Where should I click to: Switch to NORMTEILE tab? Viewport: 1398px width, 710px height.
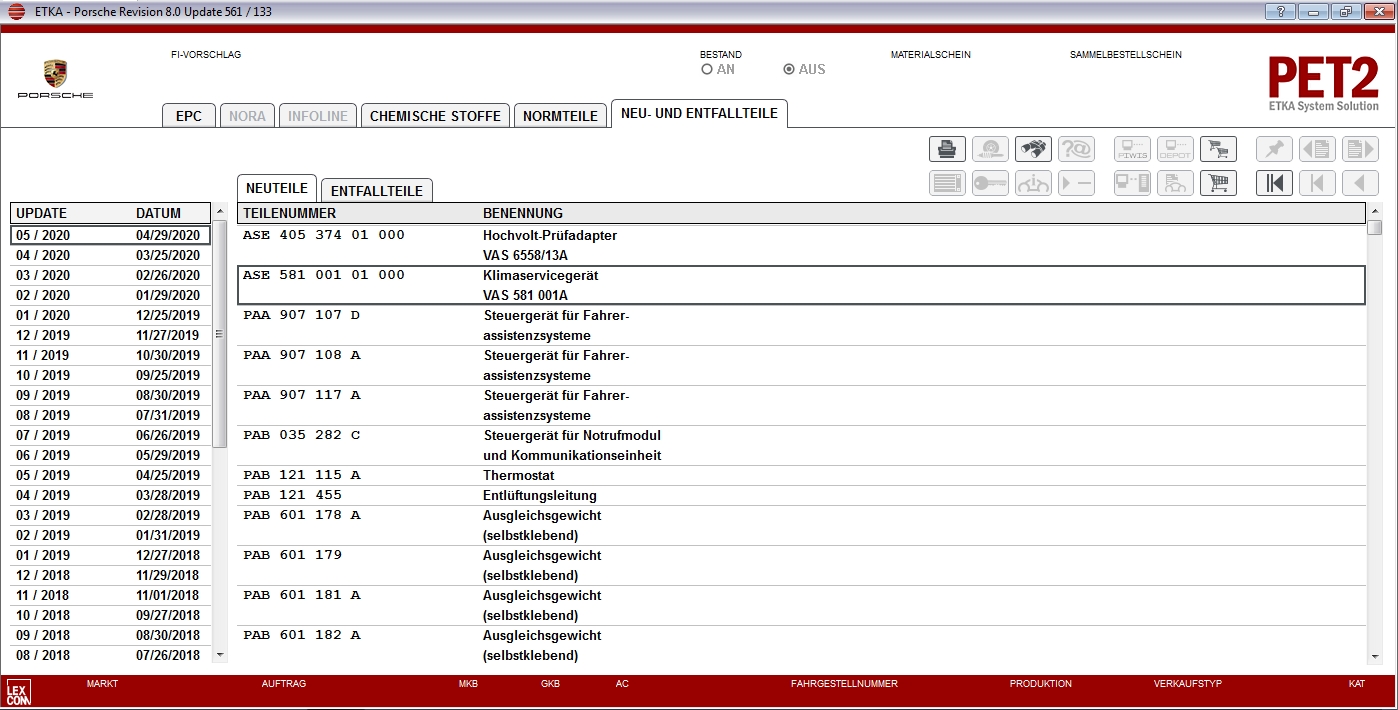(560, 116)
